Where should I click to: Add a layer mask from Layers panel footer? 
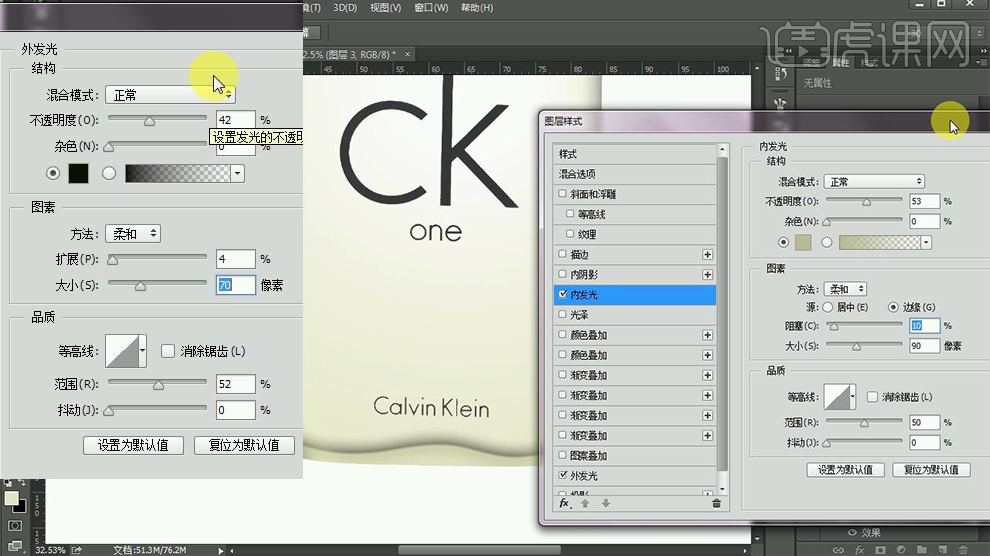(x=880, y=550)
